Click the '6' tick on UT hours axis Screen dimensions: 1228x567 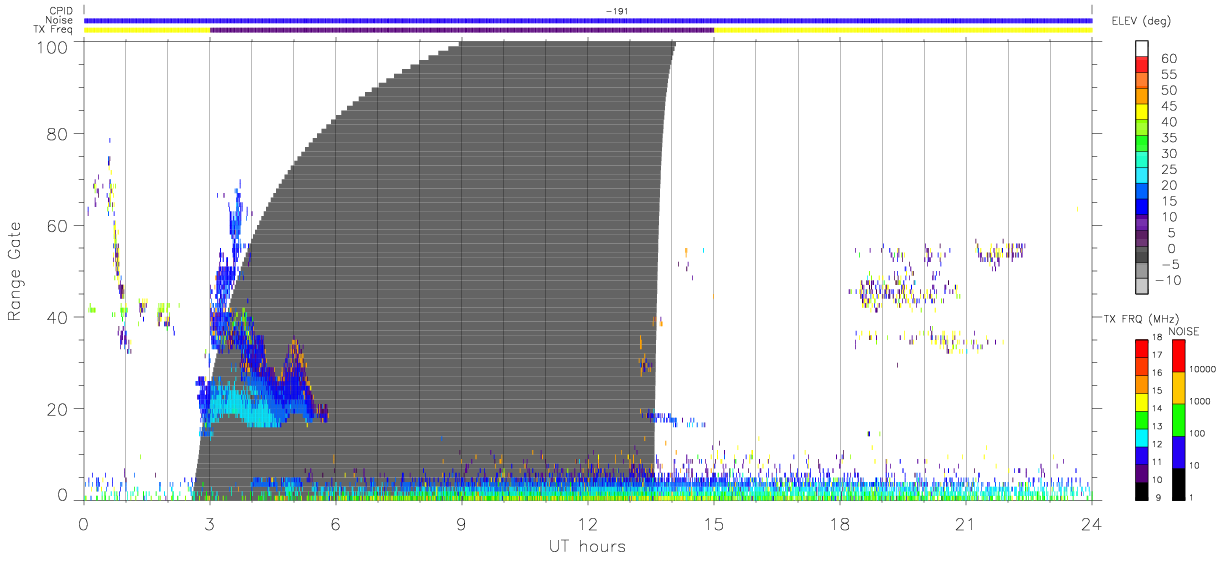tap(336, 524)
